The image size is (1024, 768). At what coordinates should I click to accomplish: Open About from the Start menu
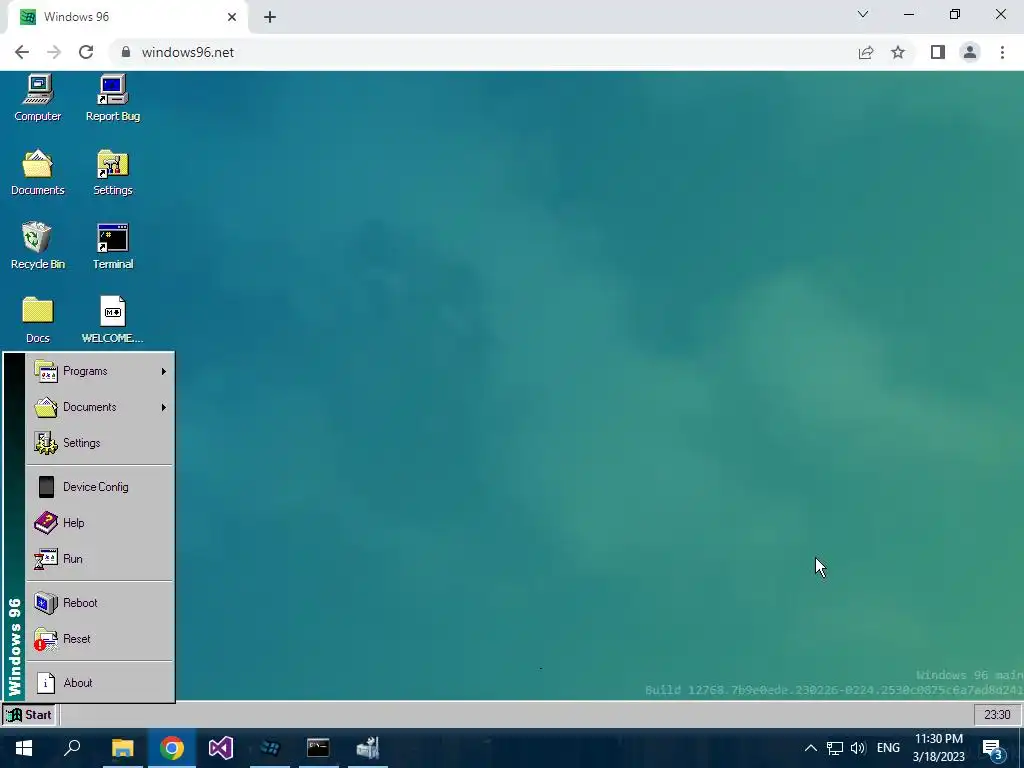100,682
